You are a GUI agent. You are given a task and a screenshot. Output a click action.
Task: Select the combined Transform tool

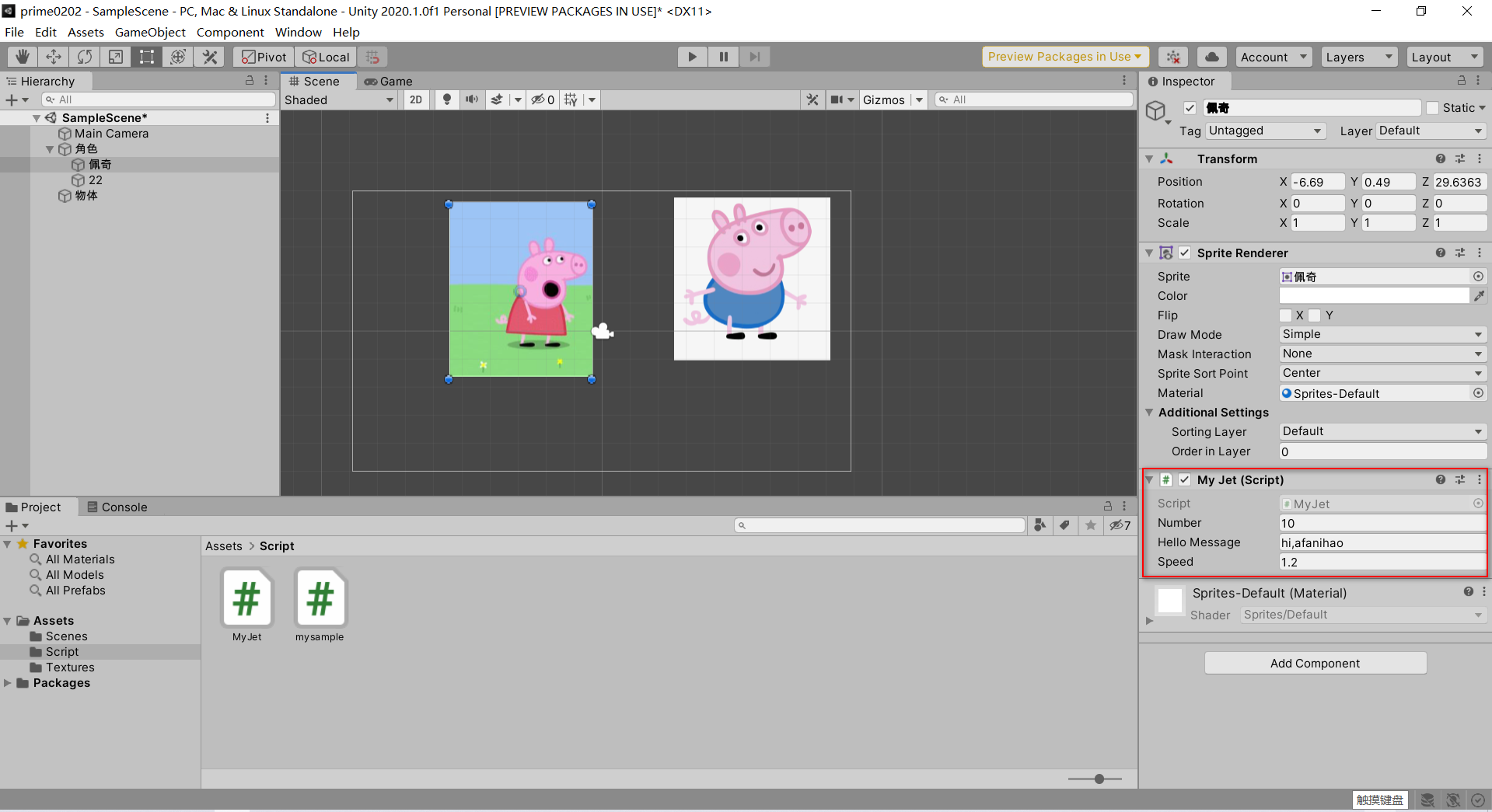(x=178, y=57)
